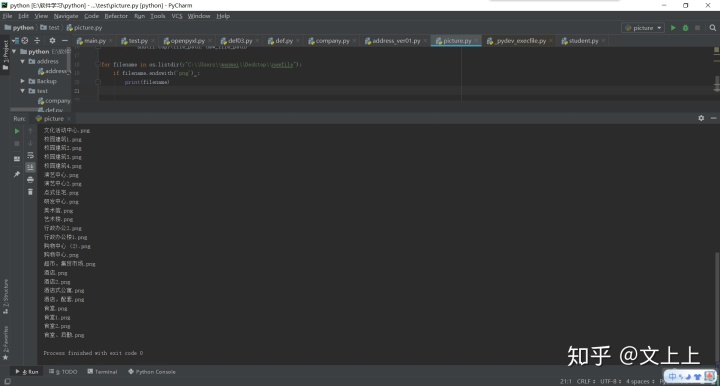This screenshot has height=386, width=720.
Task: Change CRLF line separator in status bar
Action: [x=586, y=381]
